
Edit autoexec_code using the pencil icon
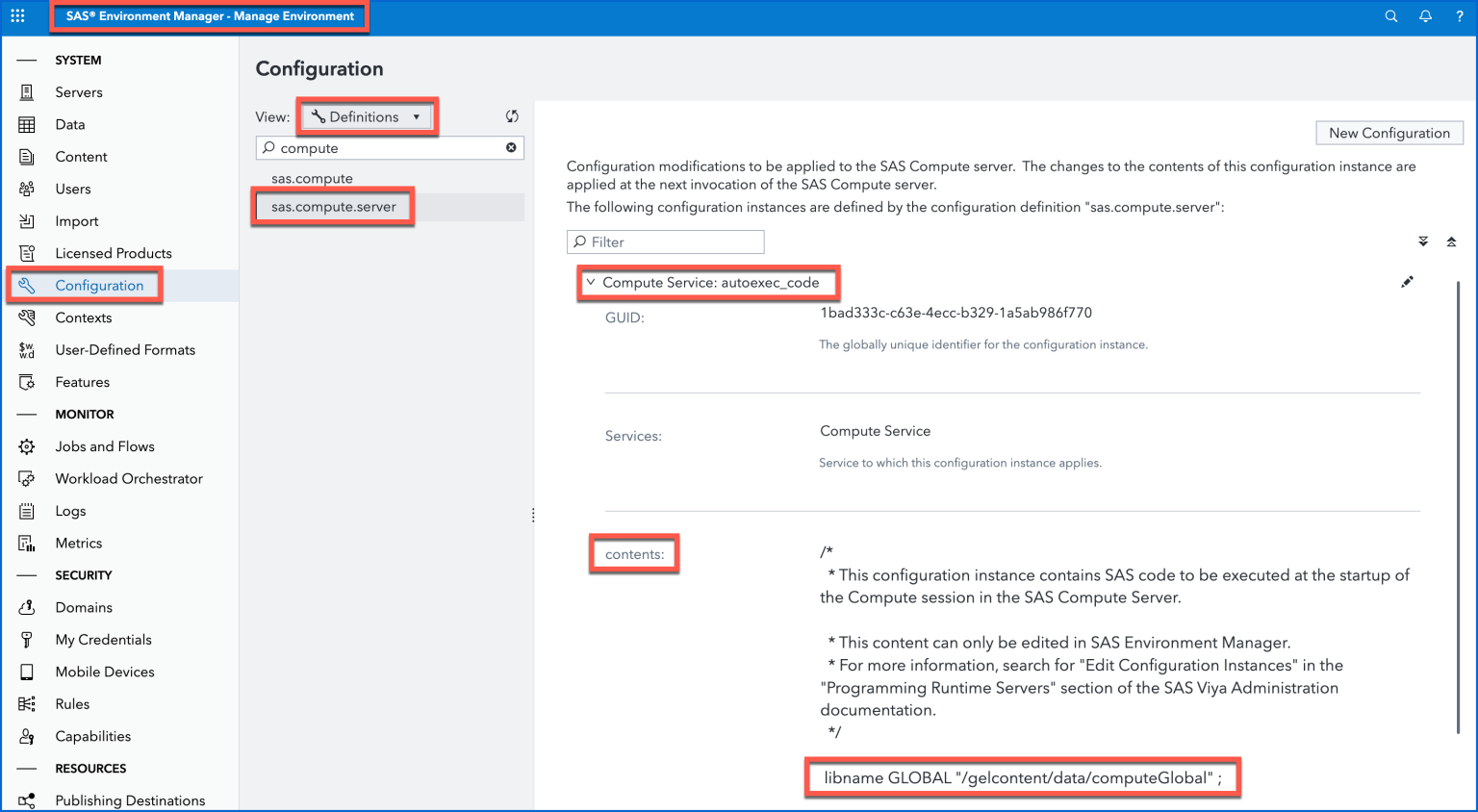[x=1407, y=282]
